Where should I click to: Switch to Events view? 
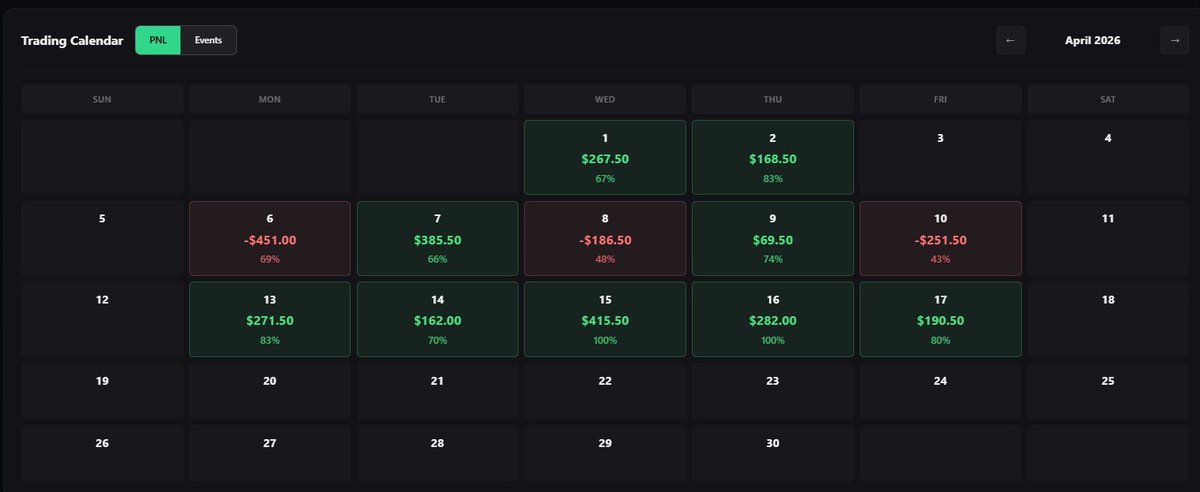click(208, 40)
